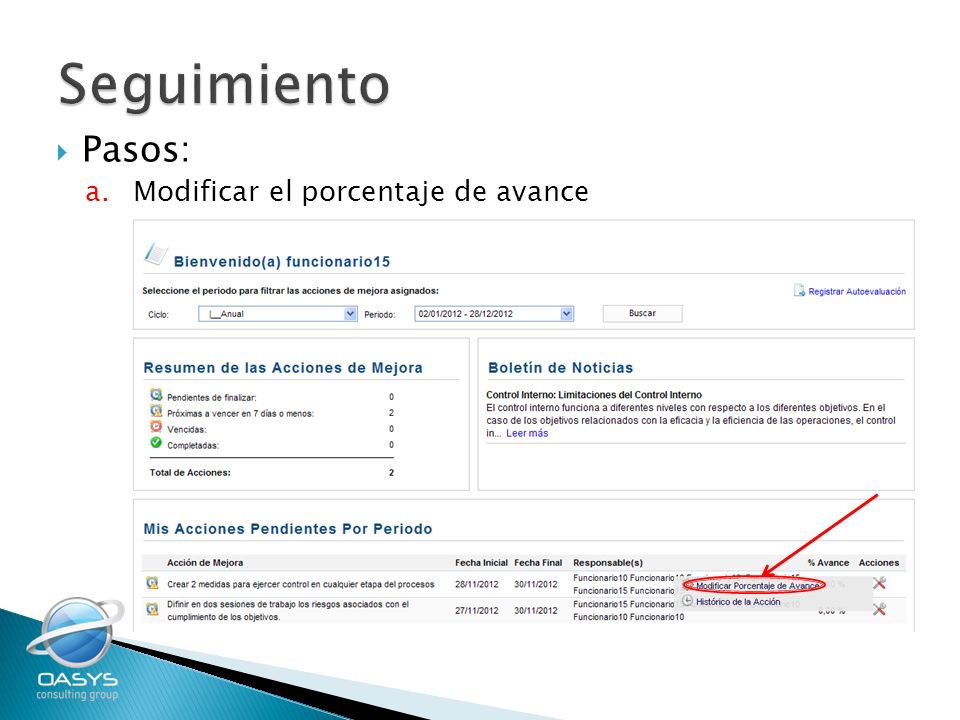Open tools icon for Crear 2 medidas row
Screen dimensions: 960x720
click(879, 583)
